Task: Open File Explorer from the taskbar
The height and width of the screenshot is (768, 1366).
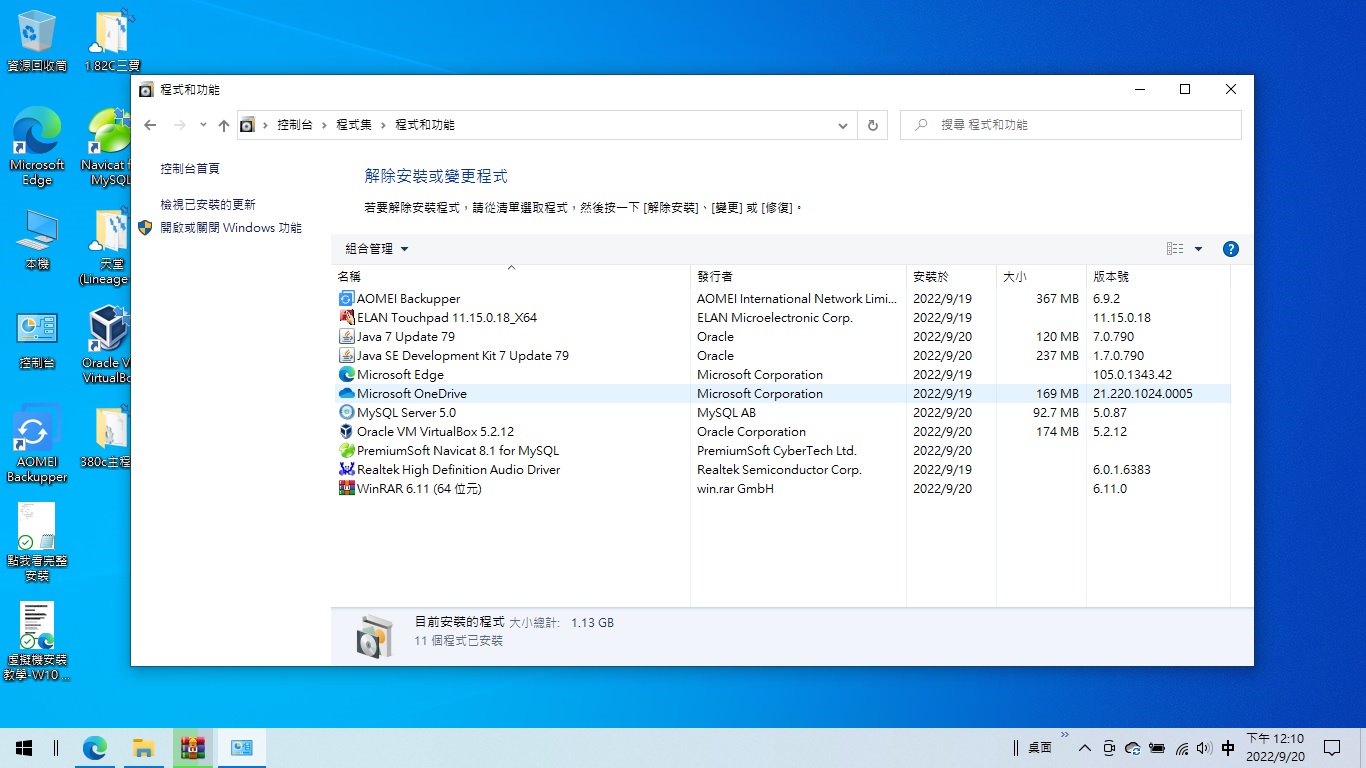Action: coord(144,747)
